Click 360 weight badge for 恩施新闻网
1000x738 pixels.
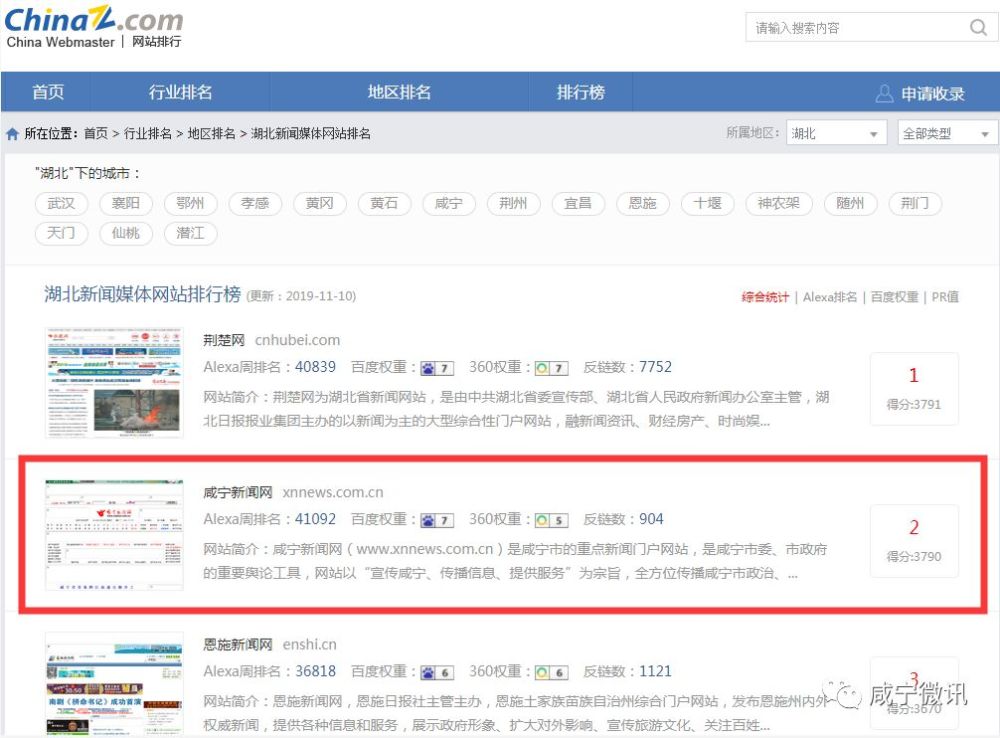coord(551,672)
